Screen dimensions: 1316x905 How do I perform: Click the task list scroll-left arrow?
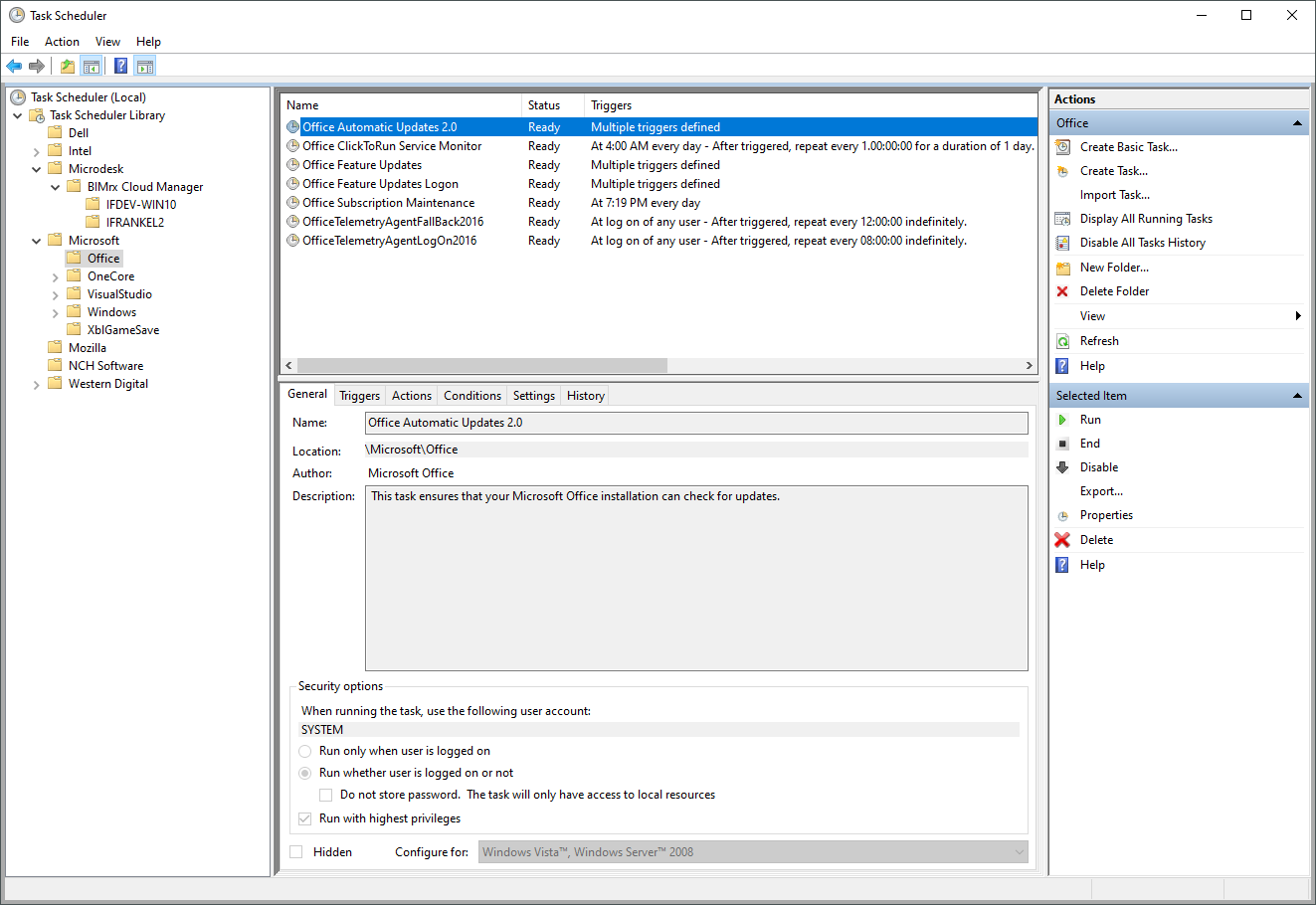[289, 366]
